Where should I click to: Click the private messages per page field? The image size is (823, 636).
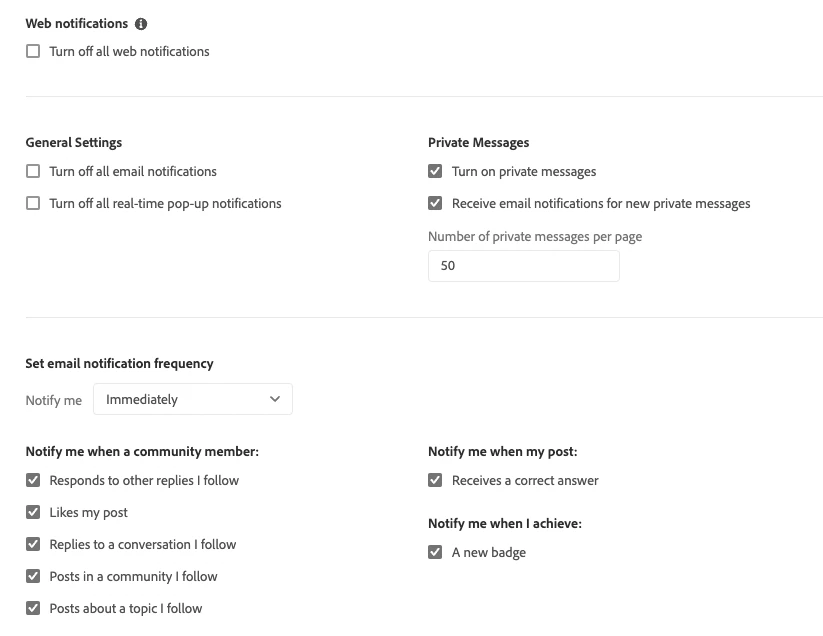click(x=523, y=266)
